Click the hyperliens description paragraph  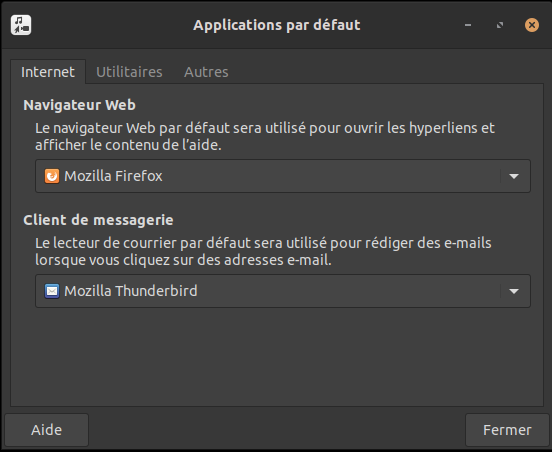(x=265, y=136)
